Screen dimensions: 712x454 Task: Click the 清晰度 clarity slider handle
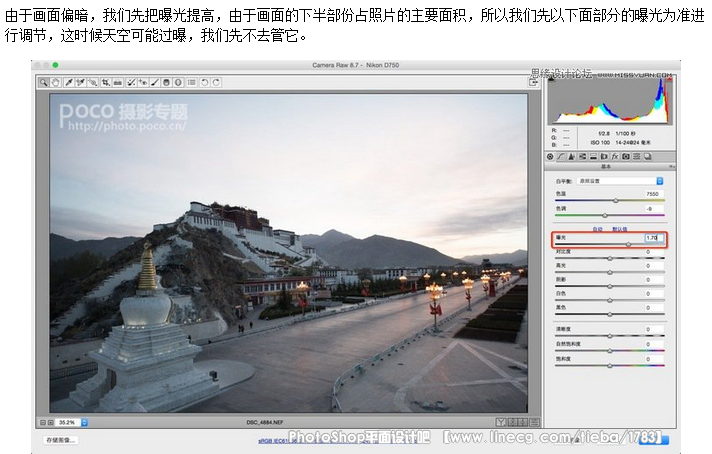click(x=610, y=336)
